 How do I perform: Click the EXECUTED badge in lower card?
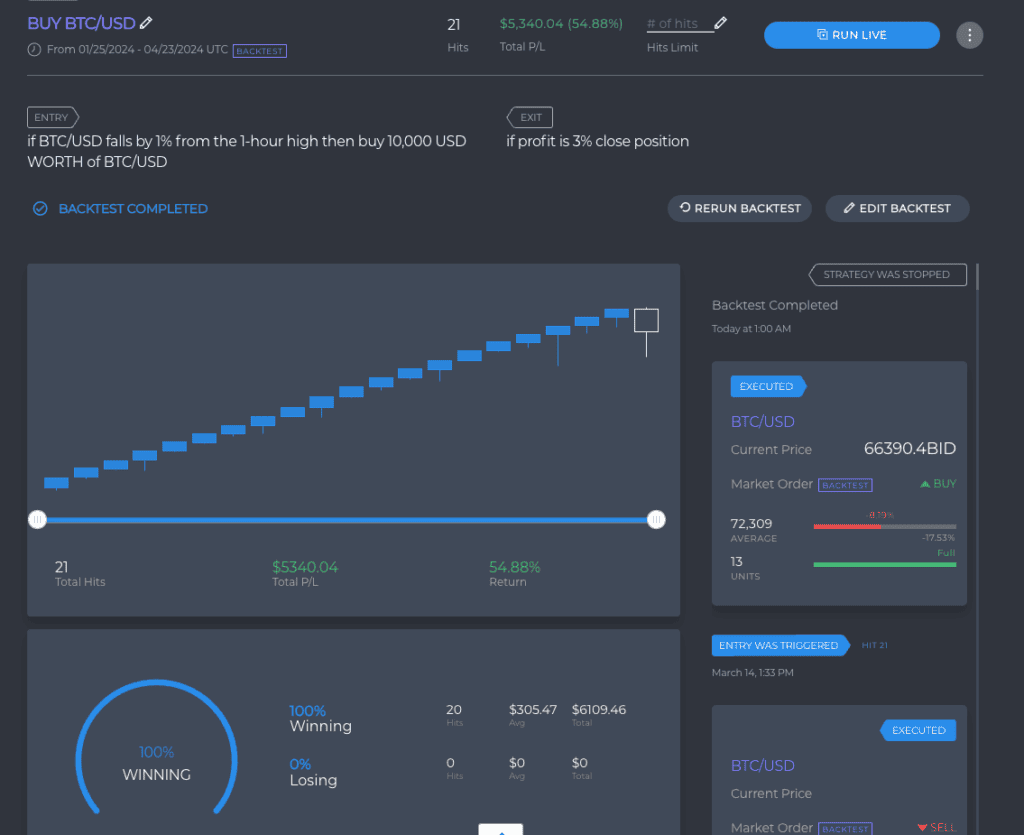[x=918, y=731]
